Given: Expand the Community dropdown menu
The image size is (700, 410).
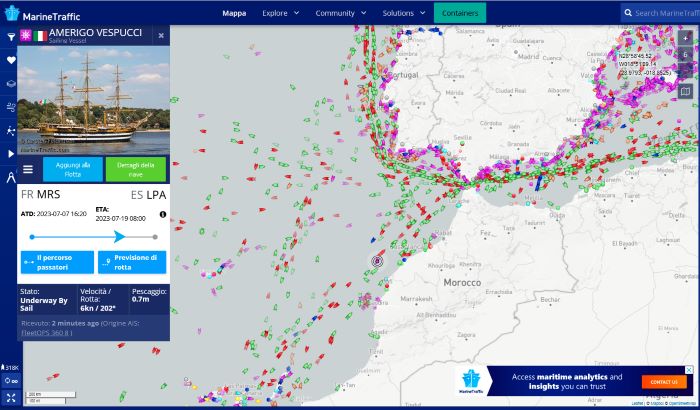Looking at the screenshot, I should coord(340,13).
